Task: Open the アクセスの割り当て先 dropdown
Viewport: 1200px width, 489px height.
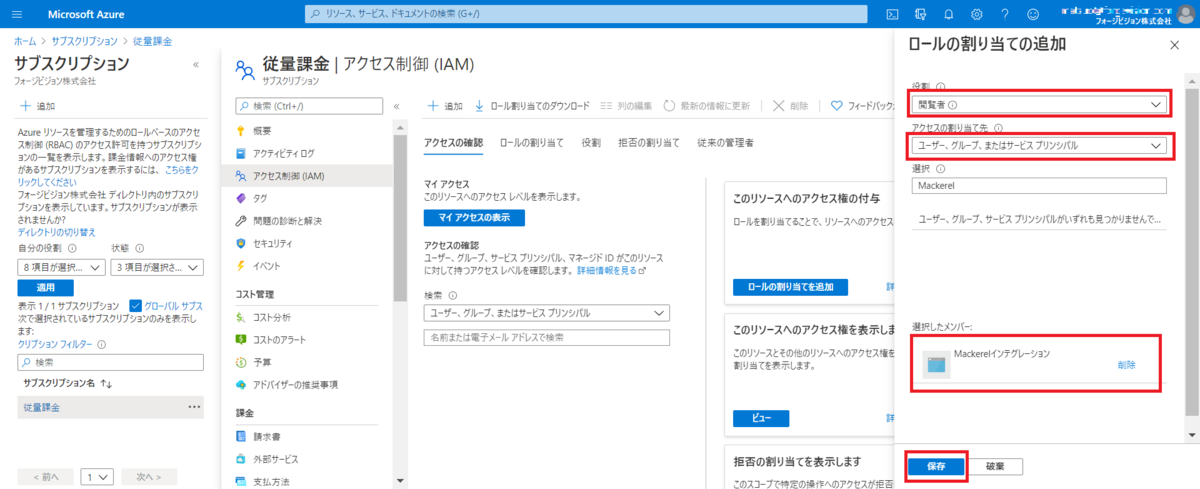Action: 1040,146
